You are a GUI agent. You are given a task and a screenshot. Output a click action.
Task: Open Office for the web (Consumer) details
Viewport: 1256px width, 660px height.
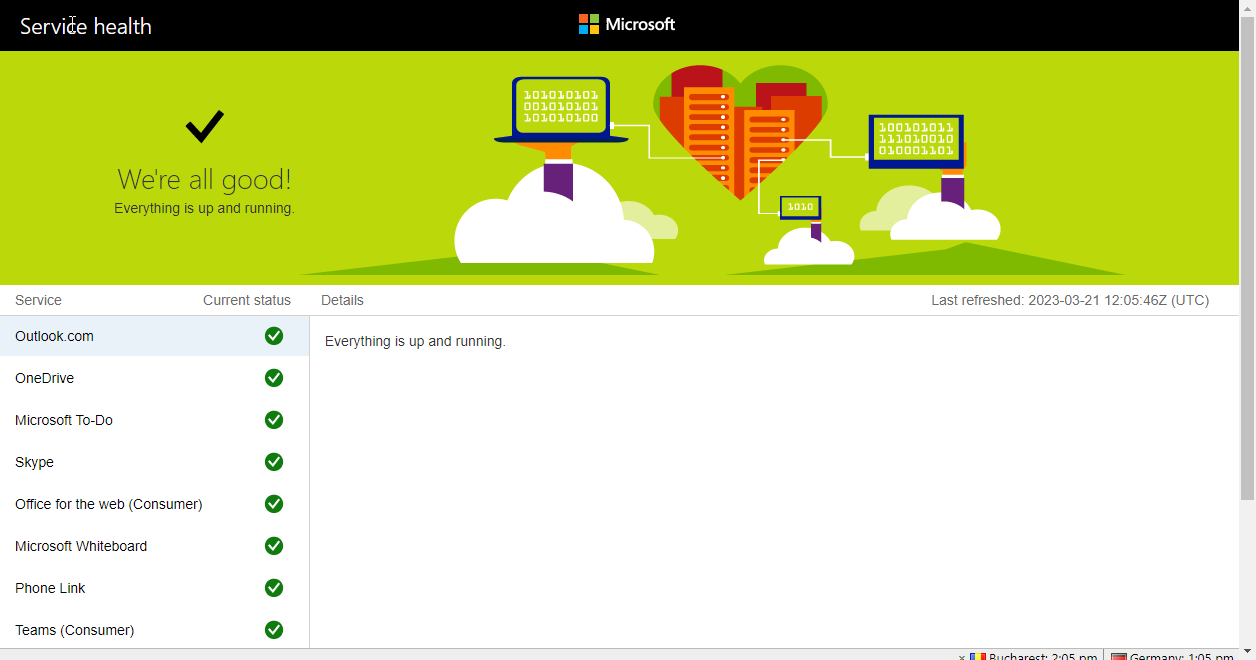[x=155, y=504]
